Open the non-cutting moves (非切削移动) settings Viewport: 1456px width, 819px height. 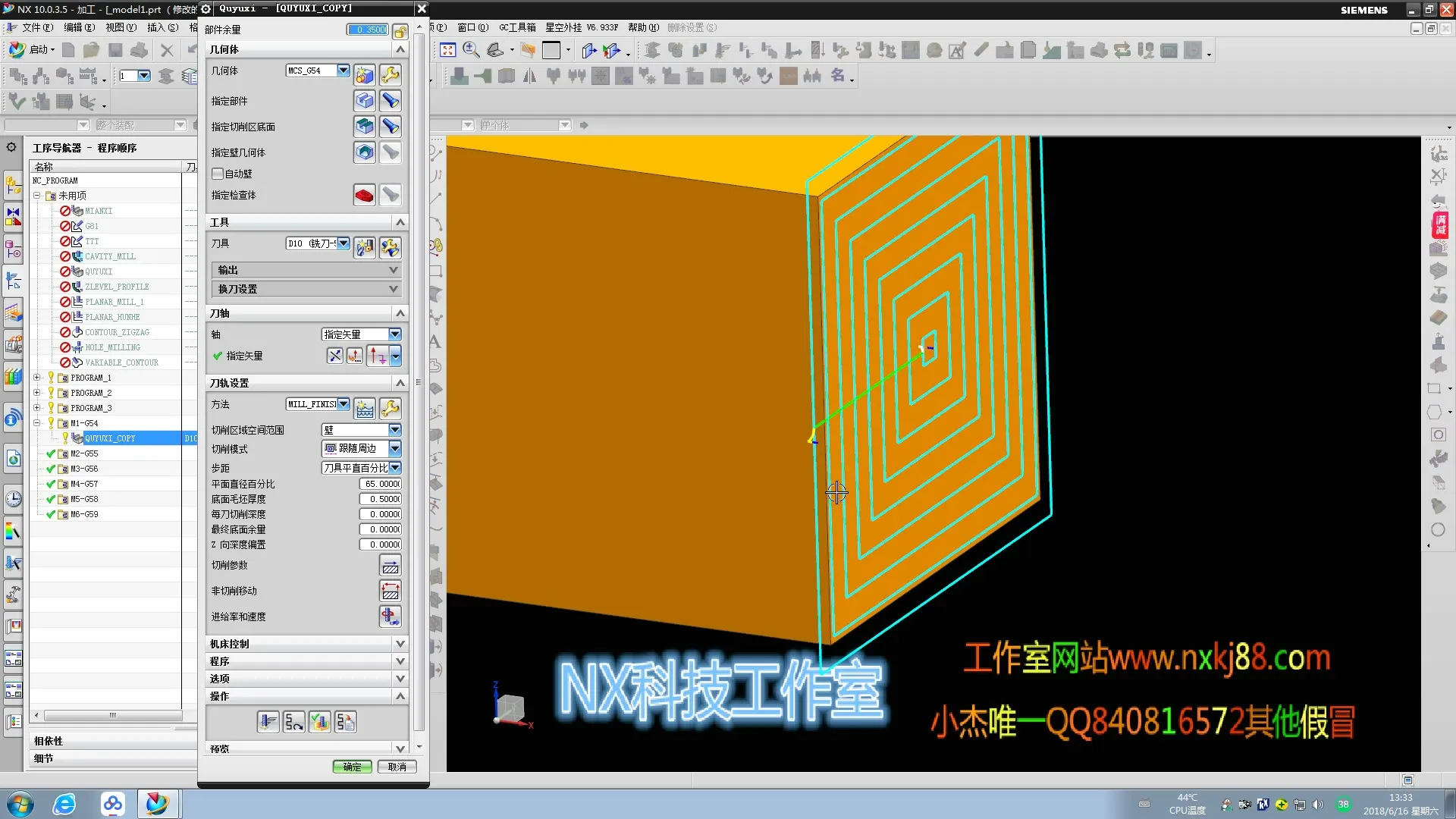tap(390, 591)
